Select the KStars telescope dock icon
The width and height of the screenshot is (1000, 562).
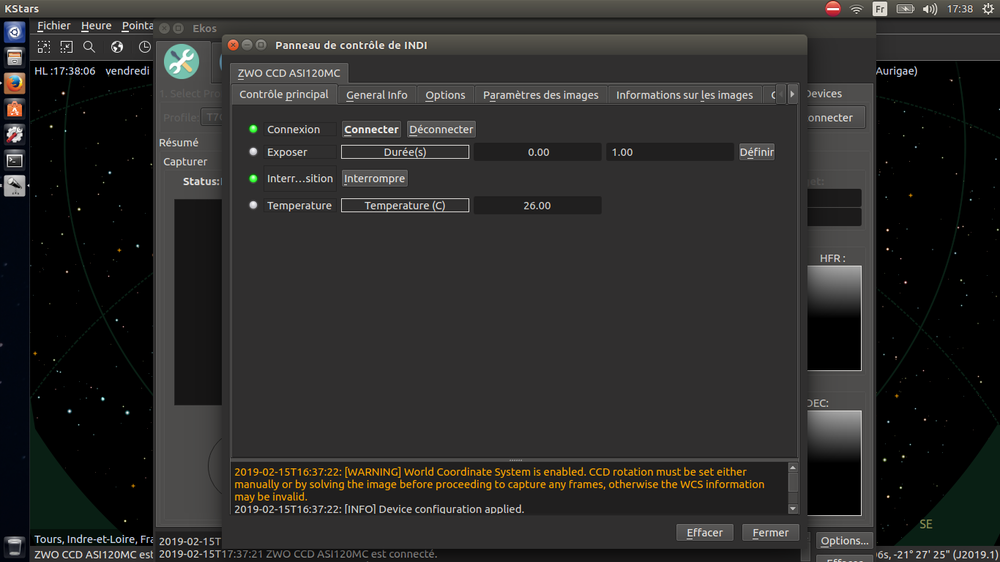point(14,186)
